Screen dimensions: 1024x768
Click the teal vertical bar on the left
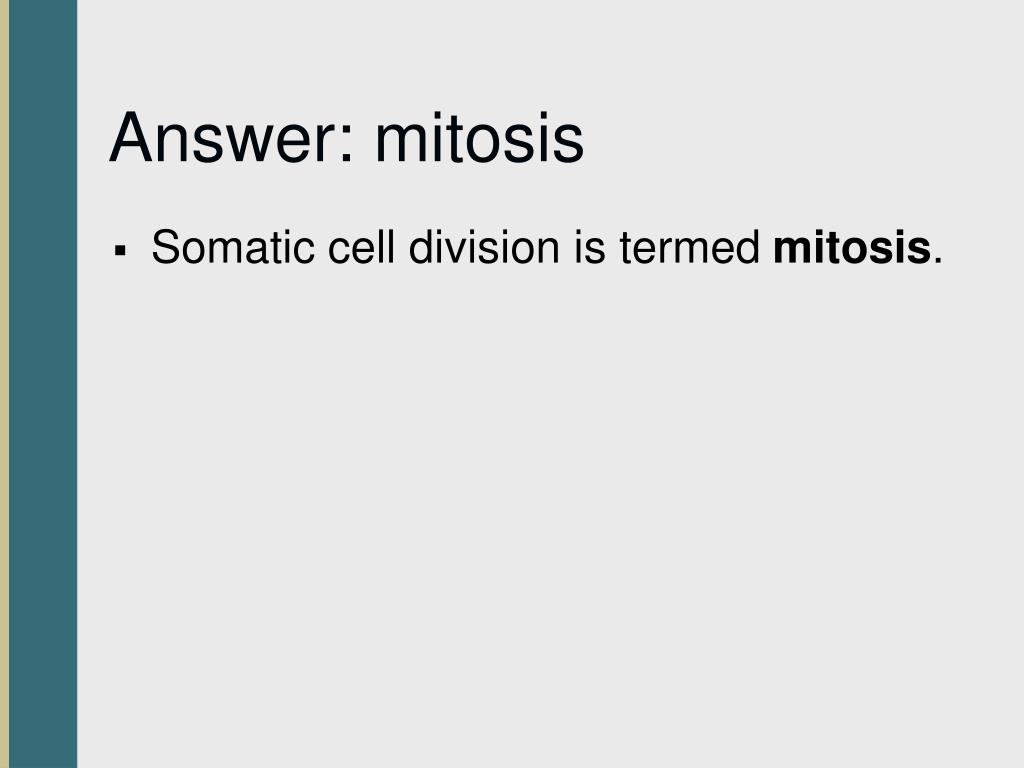(x=43, y=384)
